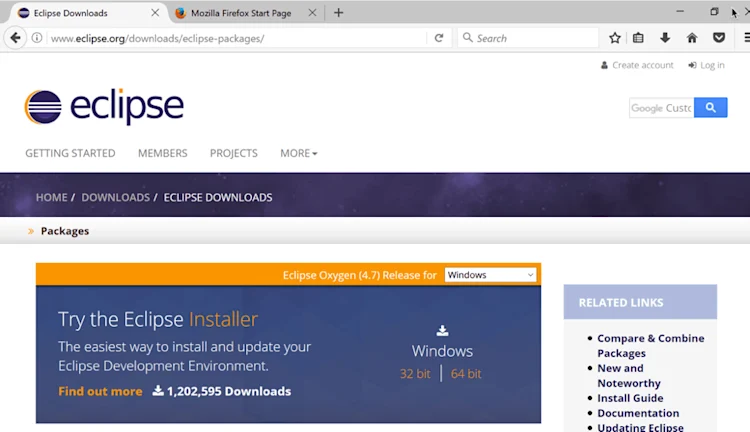Open the GETTING STARTED menu item

(x=70, y=153)
